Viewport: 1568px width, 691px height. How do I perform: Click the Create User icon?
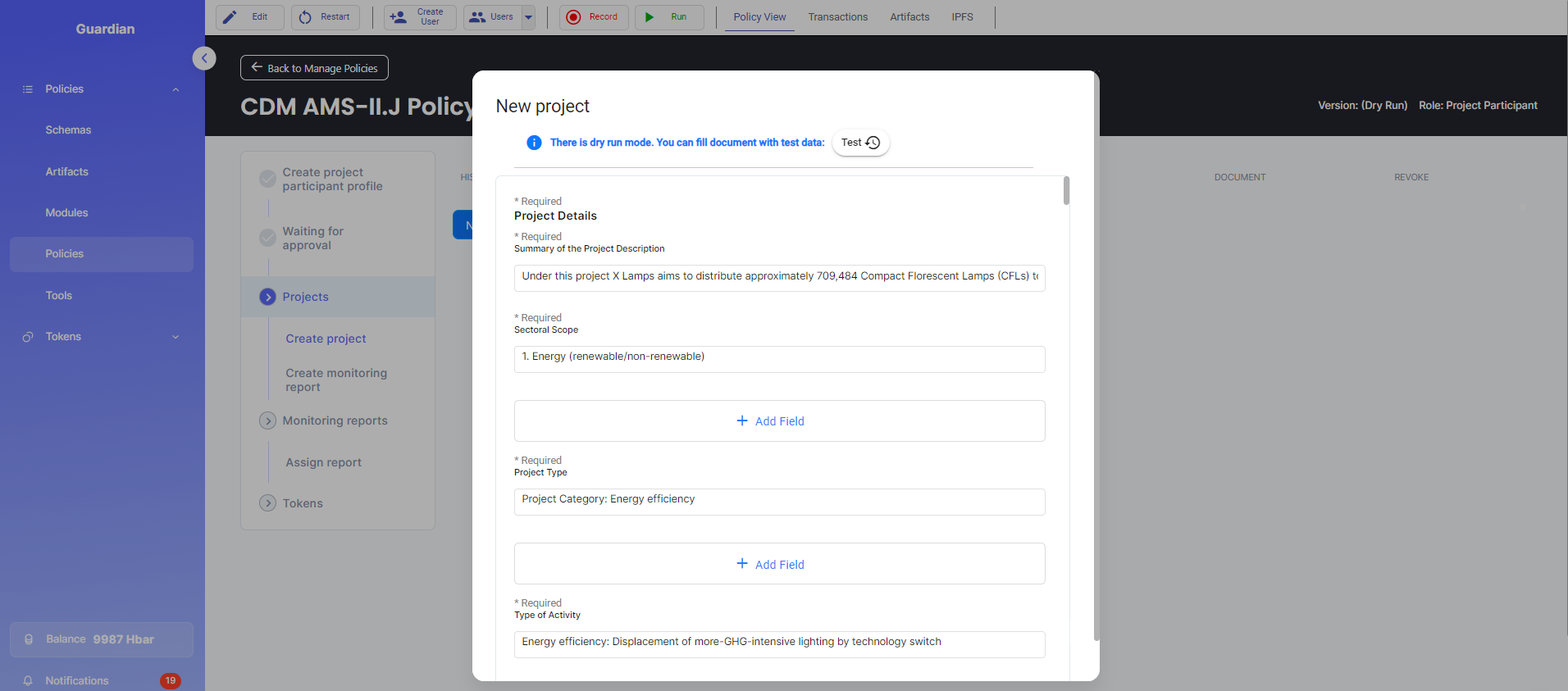(399, 17)
